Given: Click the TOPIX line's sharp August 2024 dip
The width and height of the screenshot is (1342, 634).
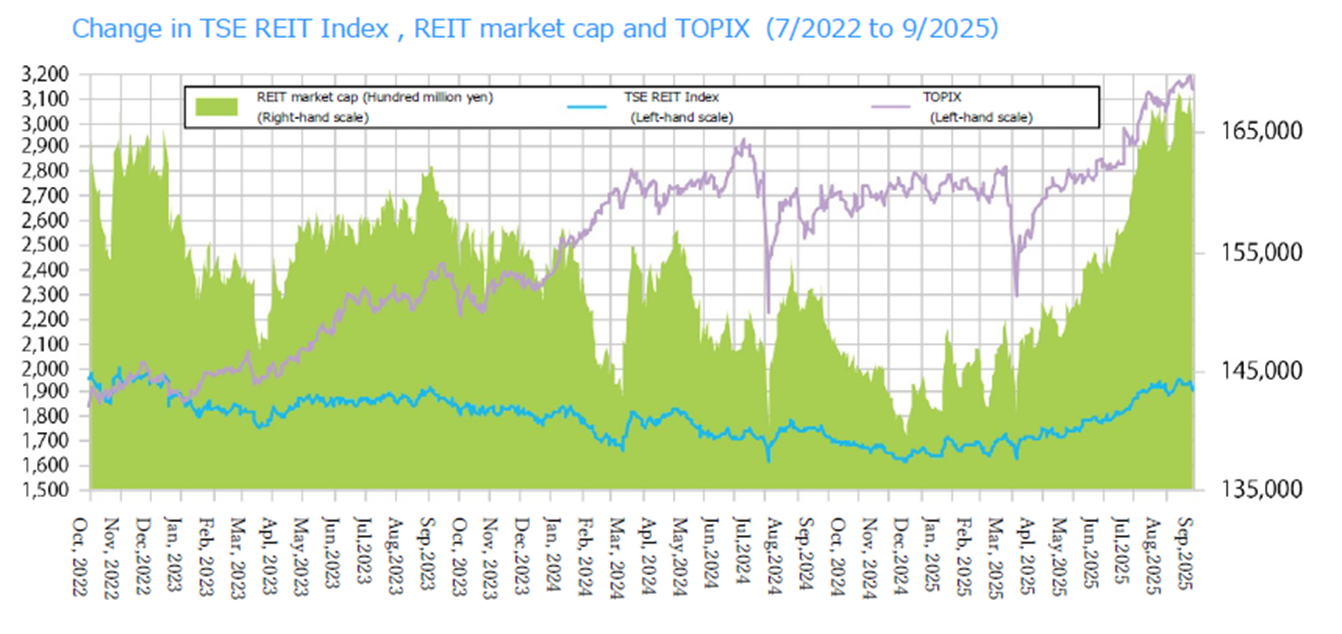Looking at the screenshot, I should pos(768,311).
